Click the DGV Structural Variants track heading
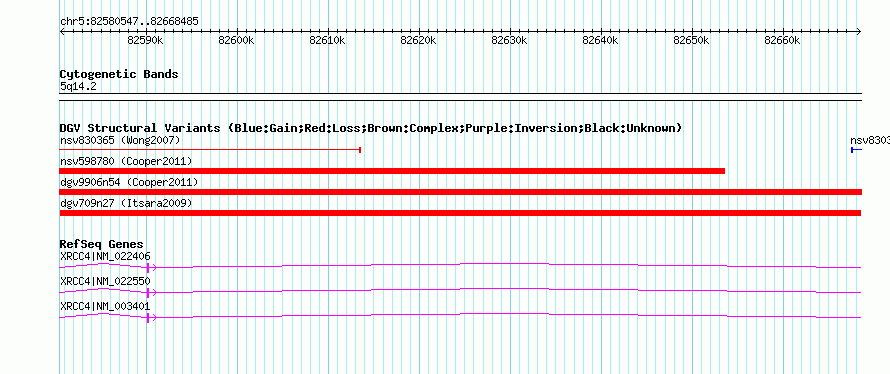890x374 pixels. point(371,128)
